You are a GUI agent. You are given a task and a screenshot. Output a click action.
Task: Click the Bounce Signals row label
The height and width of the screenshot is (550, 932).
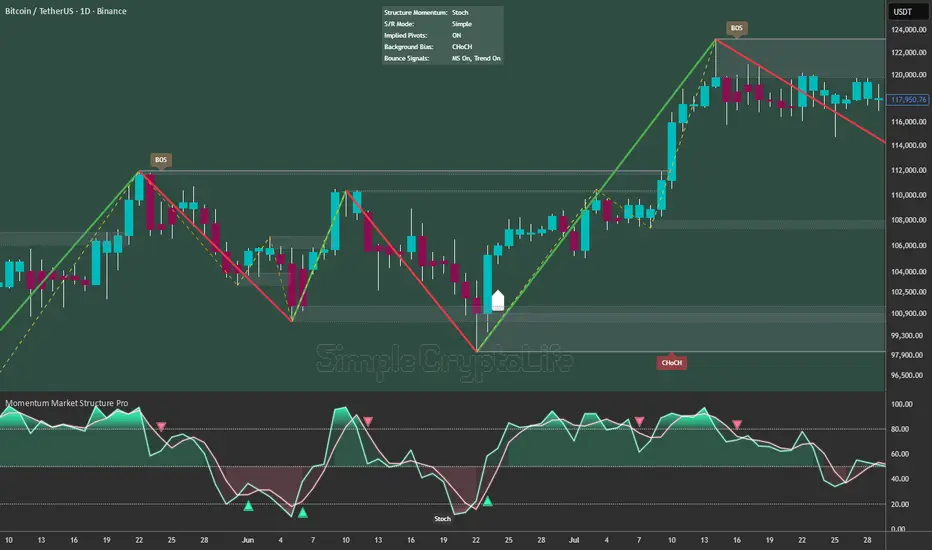[x=407, y=58]
